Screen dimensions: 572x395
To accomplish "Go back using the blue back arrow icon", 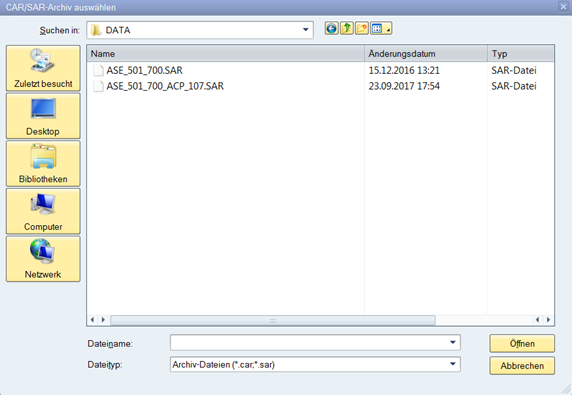I will pyautogui.click(x=332, y=28).
